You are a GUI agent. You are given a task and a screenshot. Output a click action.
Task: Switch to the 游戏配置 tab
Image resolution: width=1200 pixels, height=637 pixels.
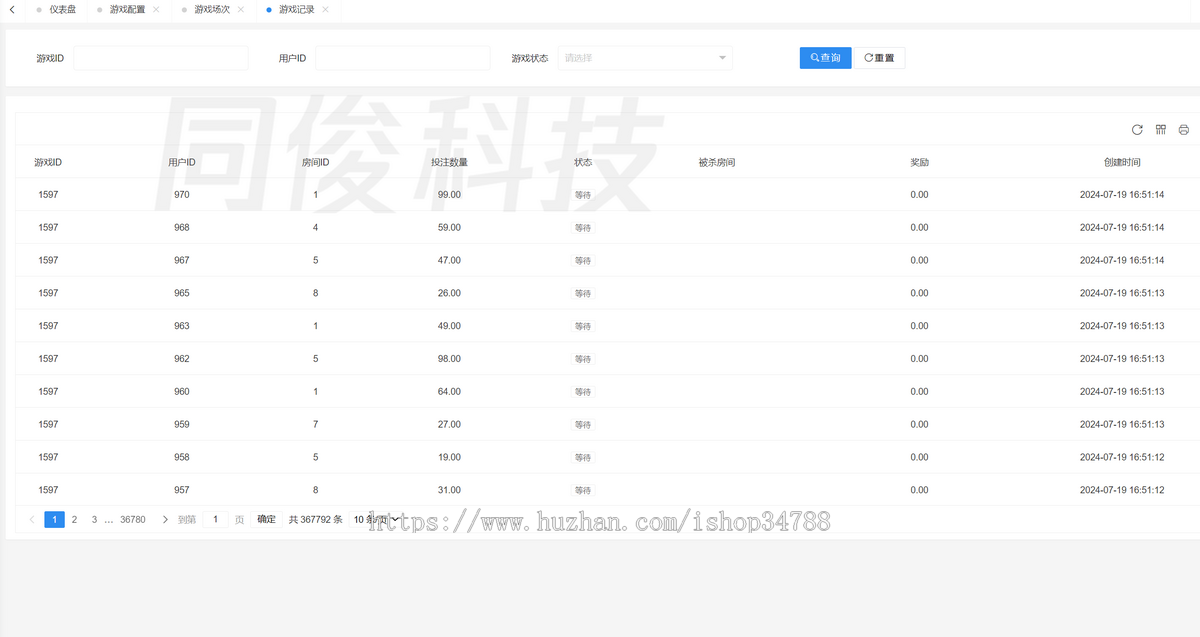(x=127, y=9)
